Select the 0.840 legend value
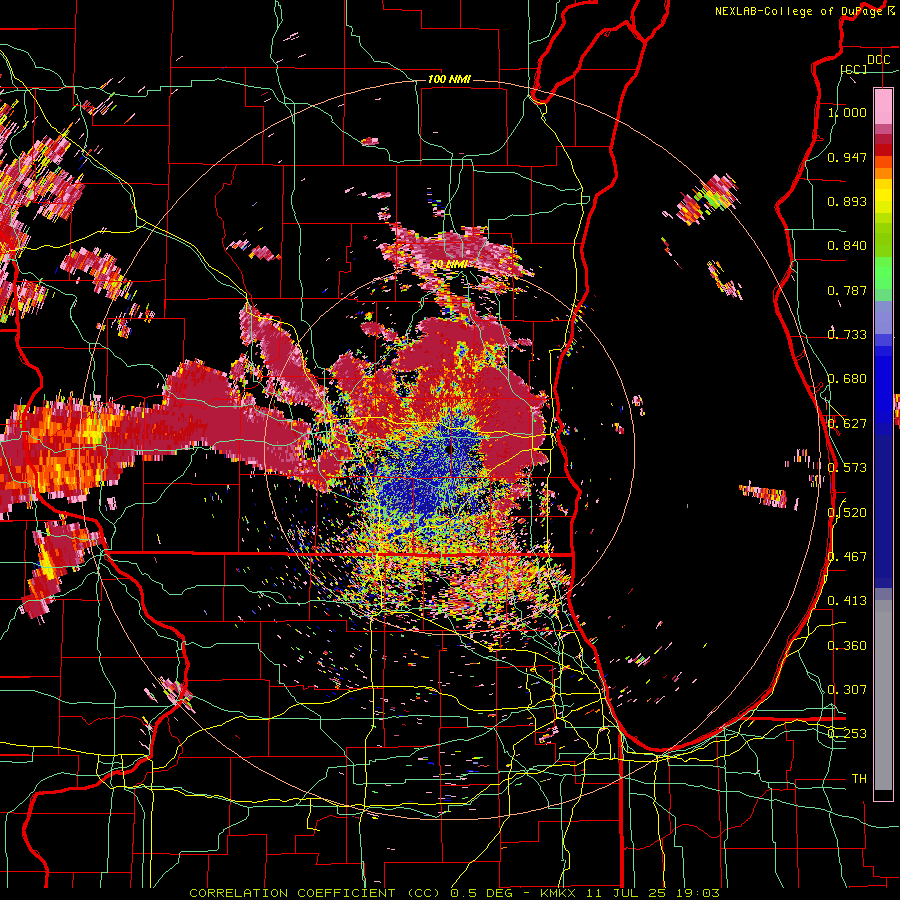This screenshot has height=900, width=900. [x=847, y=246]
